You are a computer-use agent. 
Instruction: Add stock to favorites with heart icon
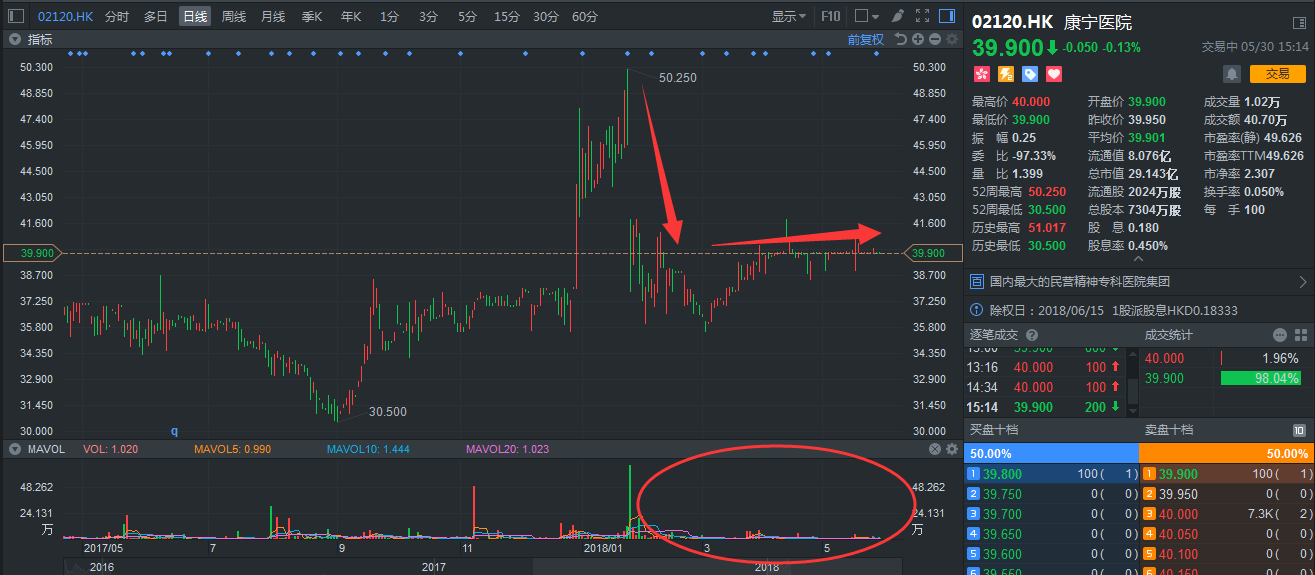1054,74
